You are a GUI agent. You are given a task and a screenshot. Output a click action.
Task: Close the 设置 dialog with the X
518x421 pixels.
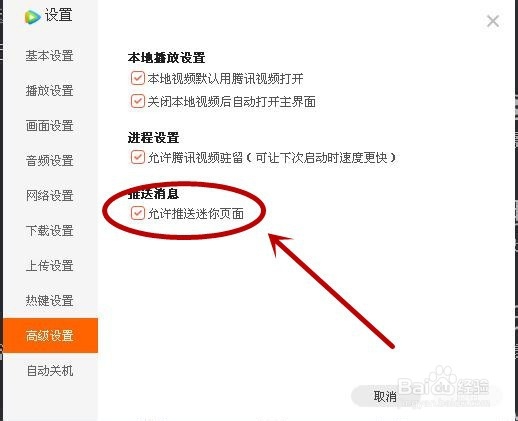[x=493, y=21]
